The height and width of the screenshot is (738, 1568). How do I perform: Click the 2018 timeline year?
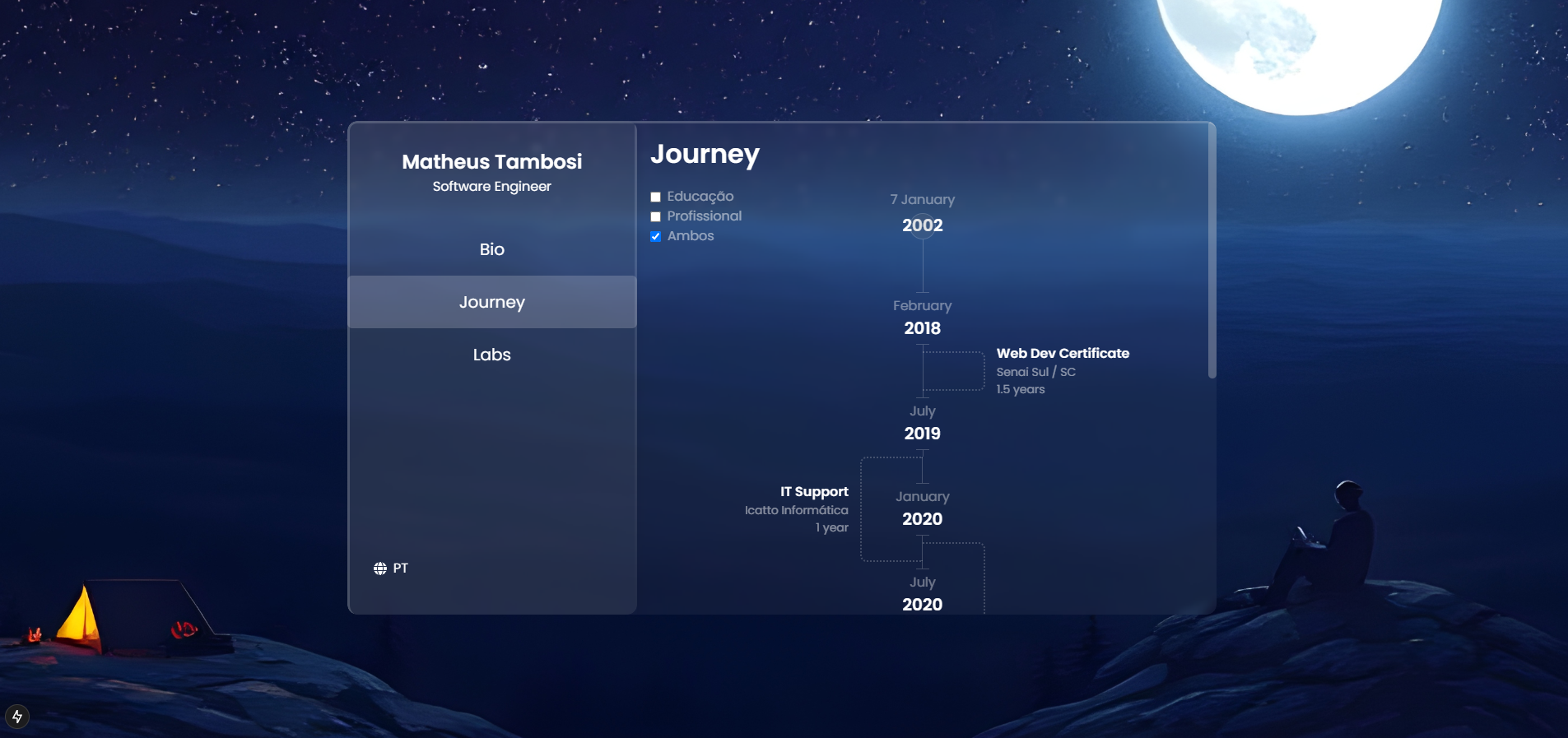[923, 328]
